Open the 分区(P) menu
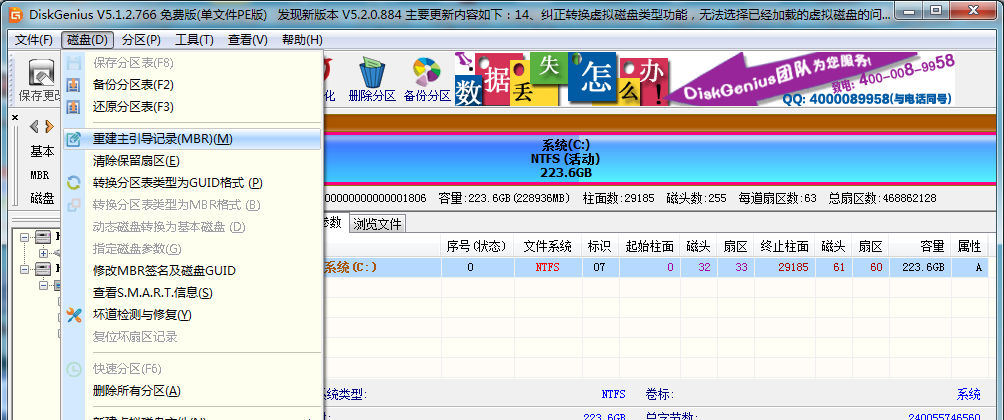Viewport: 1004px width, 420px height. click(141, 40)
